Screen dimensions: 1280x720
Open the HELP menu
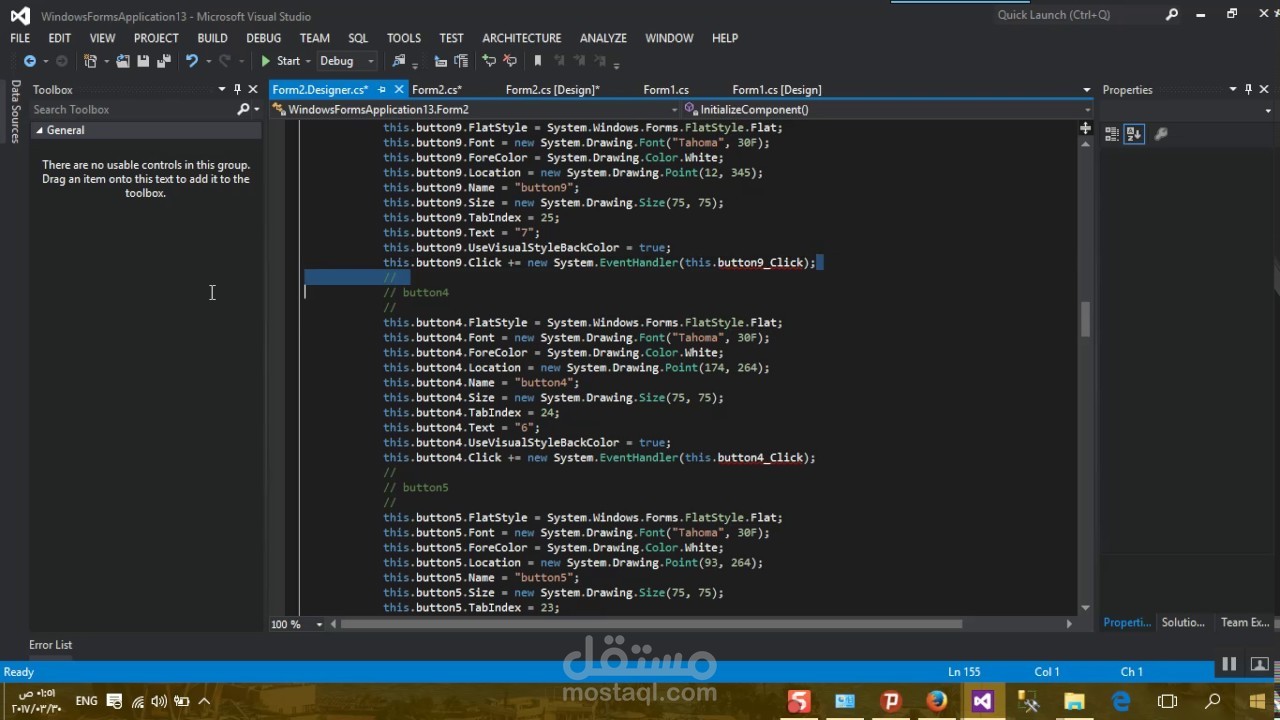(x=725, y=38)
